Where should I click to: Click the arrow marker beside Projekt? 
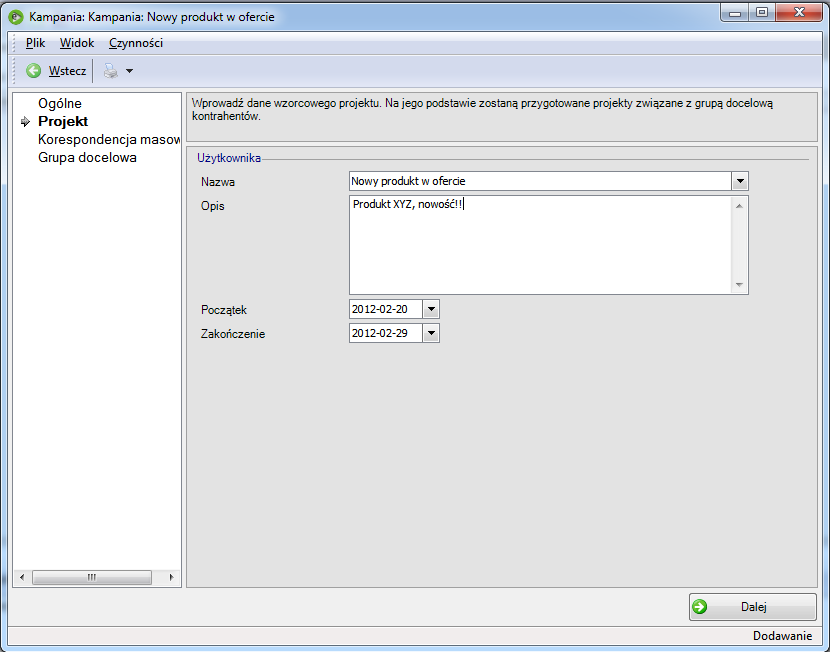click(25, 122)
